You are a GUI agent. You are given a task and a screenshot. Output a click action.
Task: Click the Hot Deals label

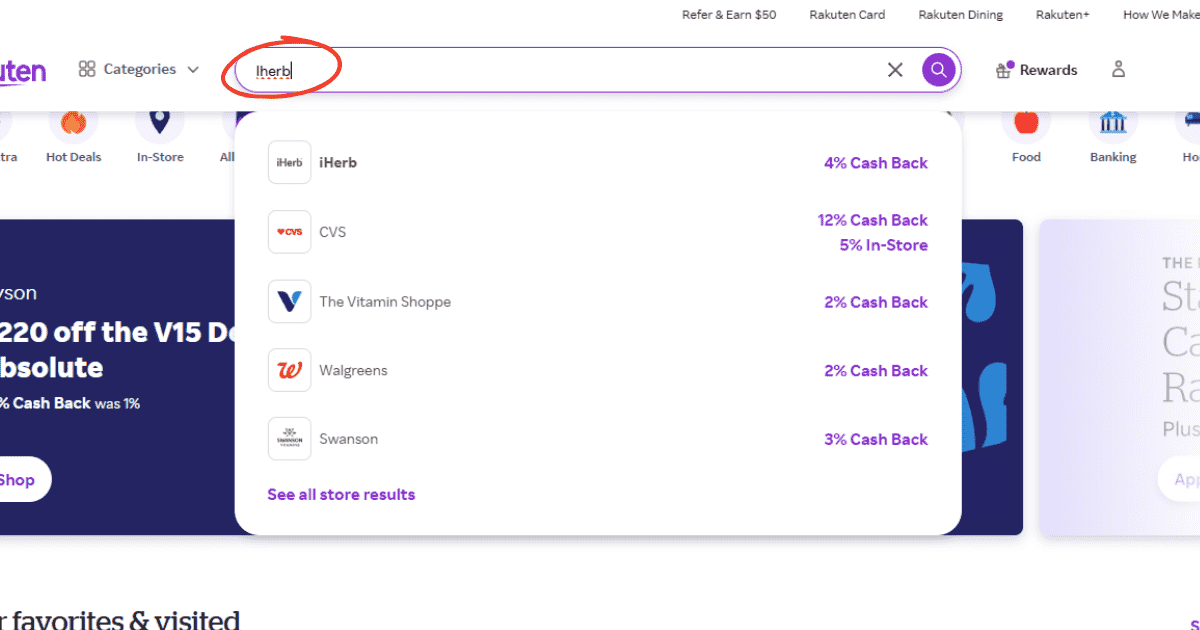point(74,157)
